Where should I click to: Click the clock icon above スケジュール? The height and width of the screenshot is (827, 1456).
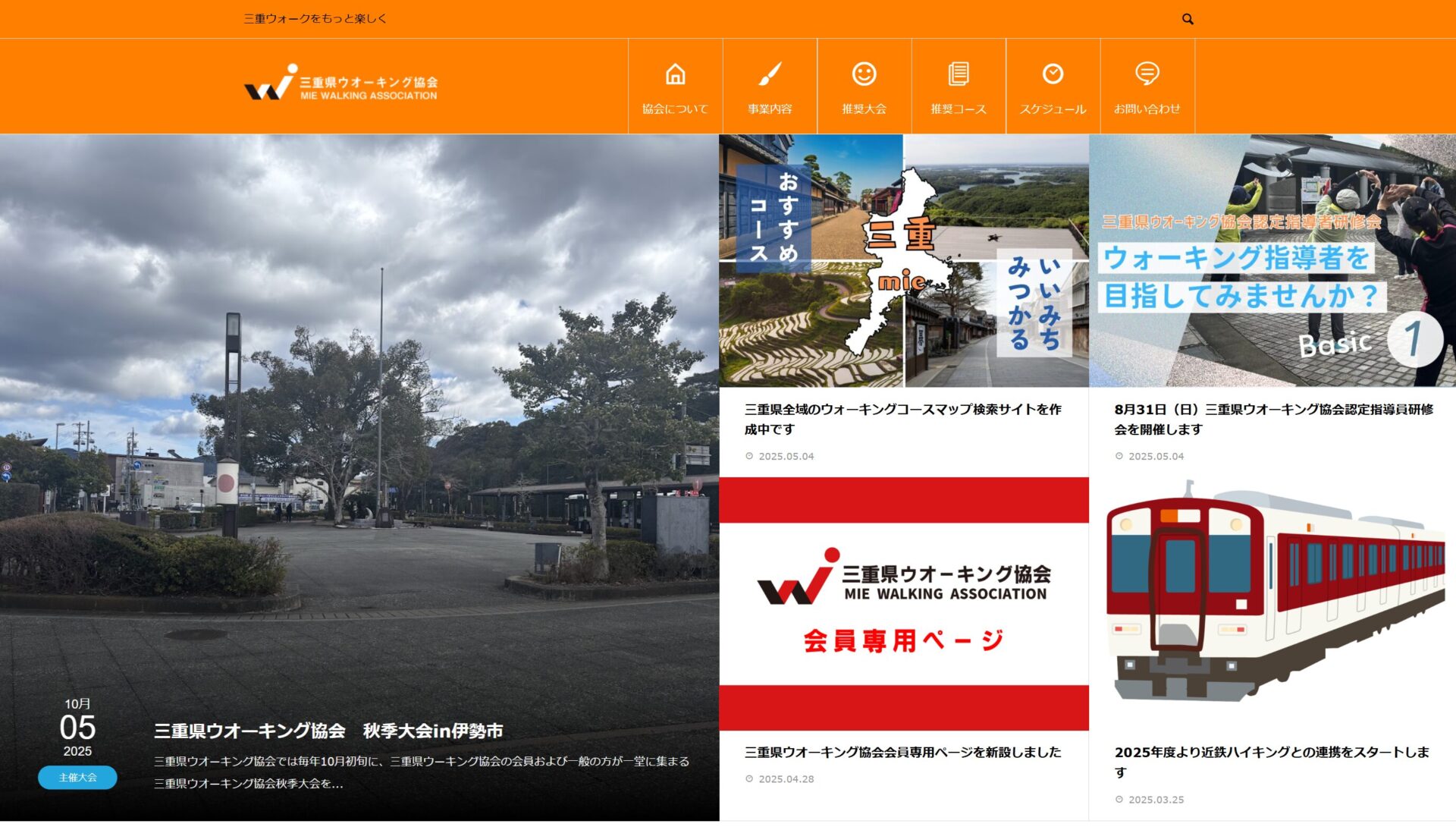pyautogui.click(x=1053, y=74)
